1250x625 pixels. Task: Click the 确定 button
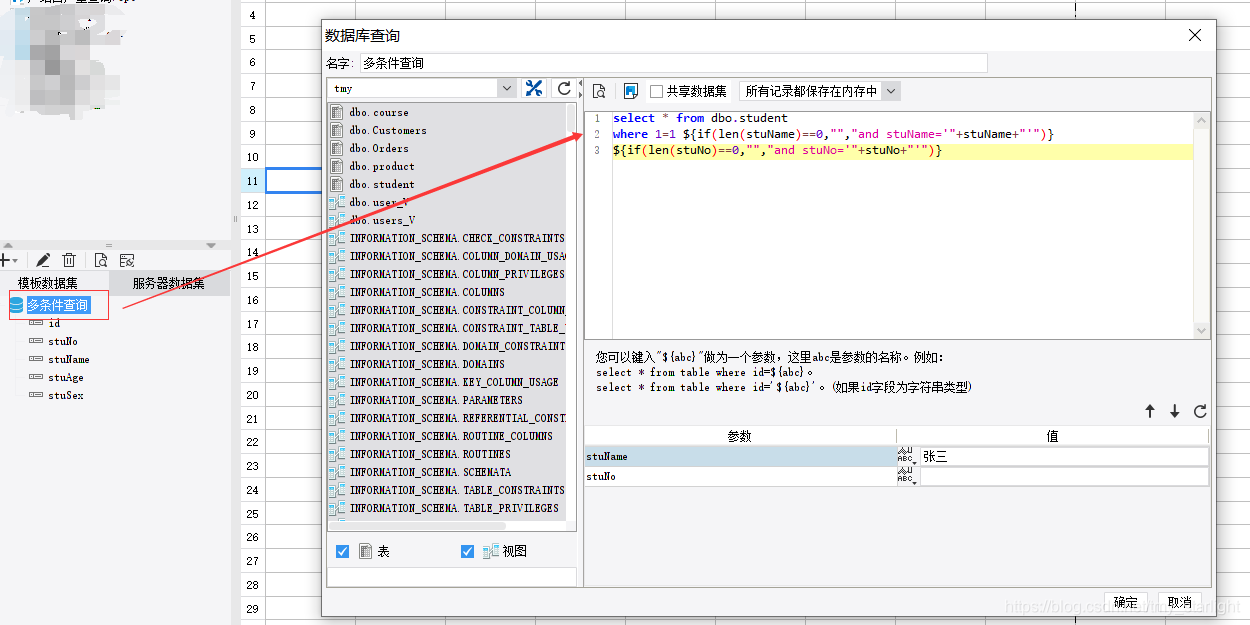[x=1126, y=602]
